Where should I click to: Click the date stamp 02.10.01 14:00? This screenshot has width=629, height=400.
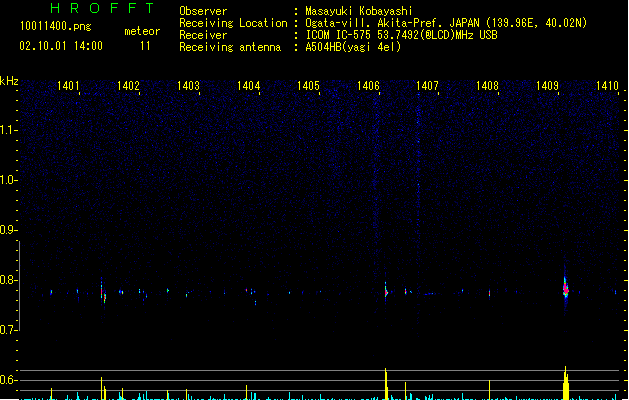61,46
